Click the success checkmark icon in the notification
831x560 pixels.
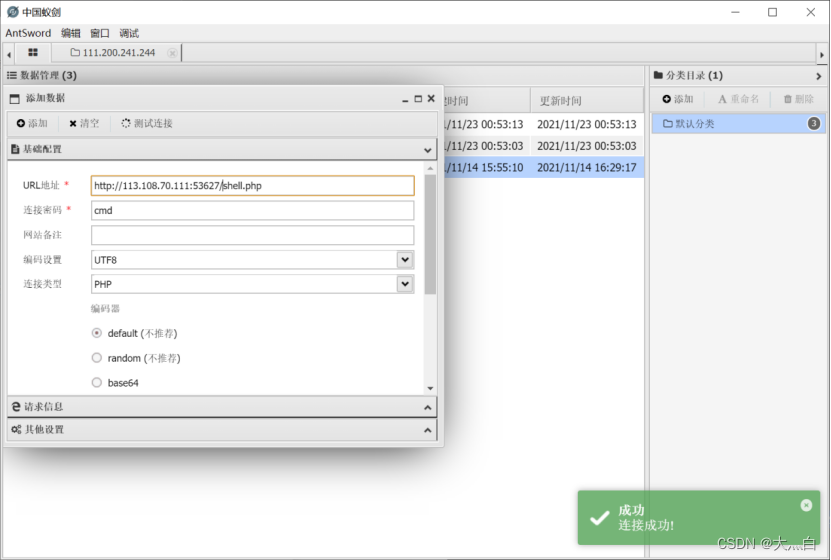click(599, 518)
